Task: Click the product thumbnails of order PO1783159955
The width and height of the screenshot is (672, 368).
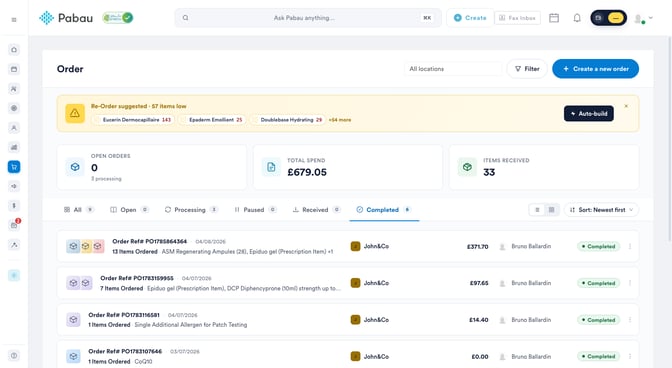Action: point(79,283)
